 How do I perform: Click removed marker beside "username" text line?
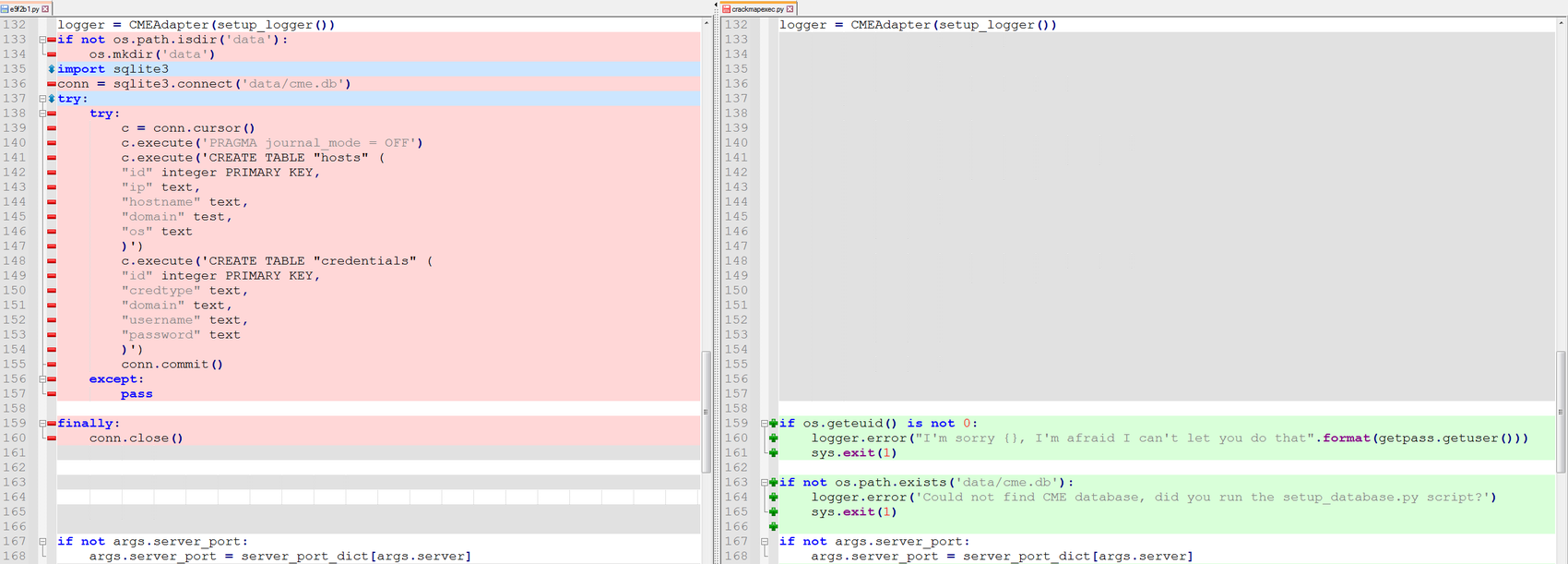(52, 320)
